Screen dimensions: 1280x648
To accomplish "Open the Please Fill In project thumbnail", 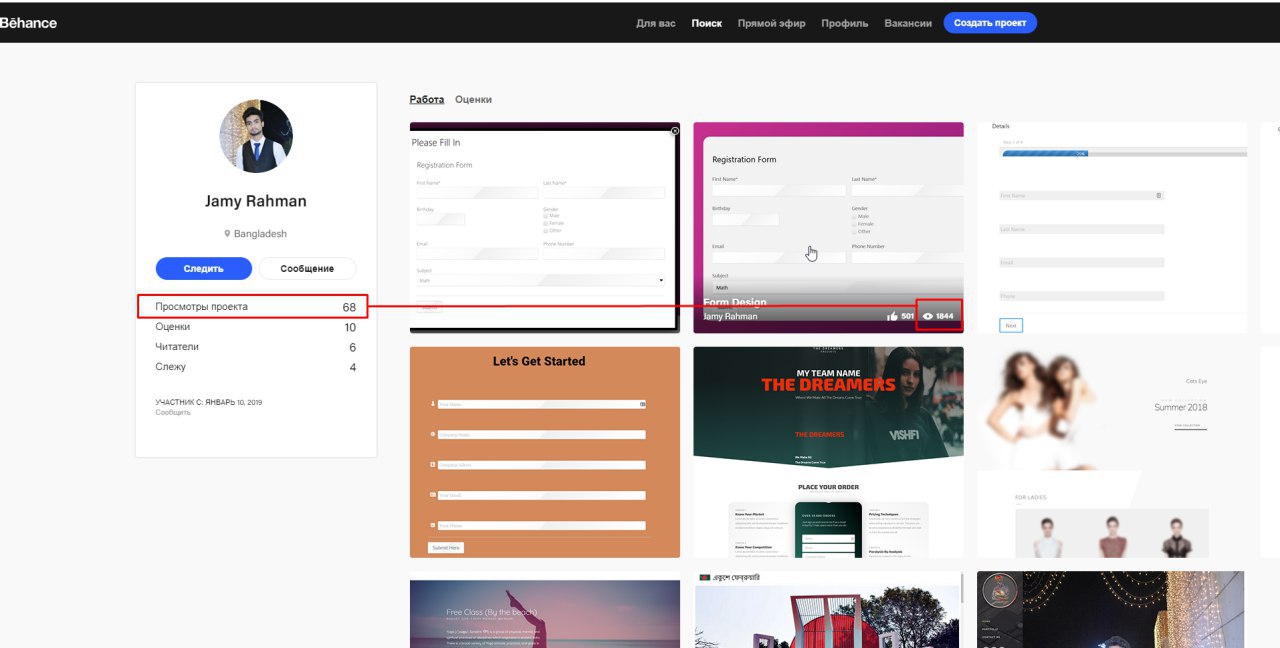I will click(x=545, y=228).
